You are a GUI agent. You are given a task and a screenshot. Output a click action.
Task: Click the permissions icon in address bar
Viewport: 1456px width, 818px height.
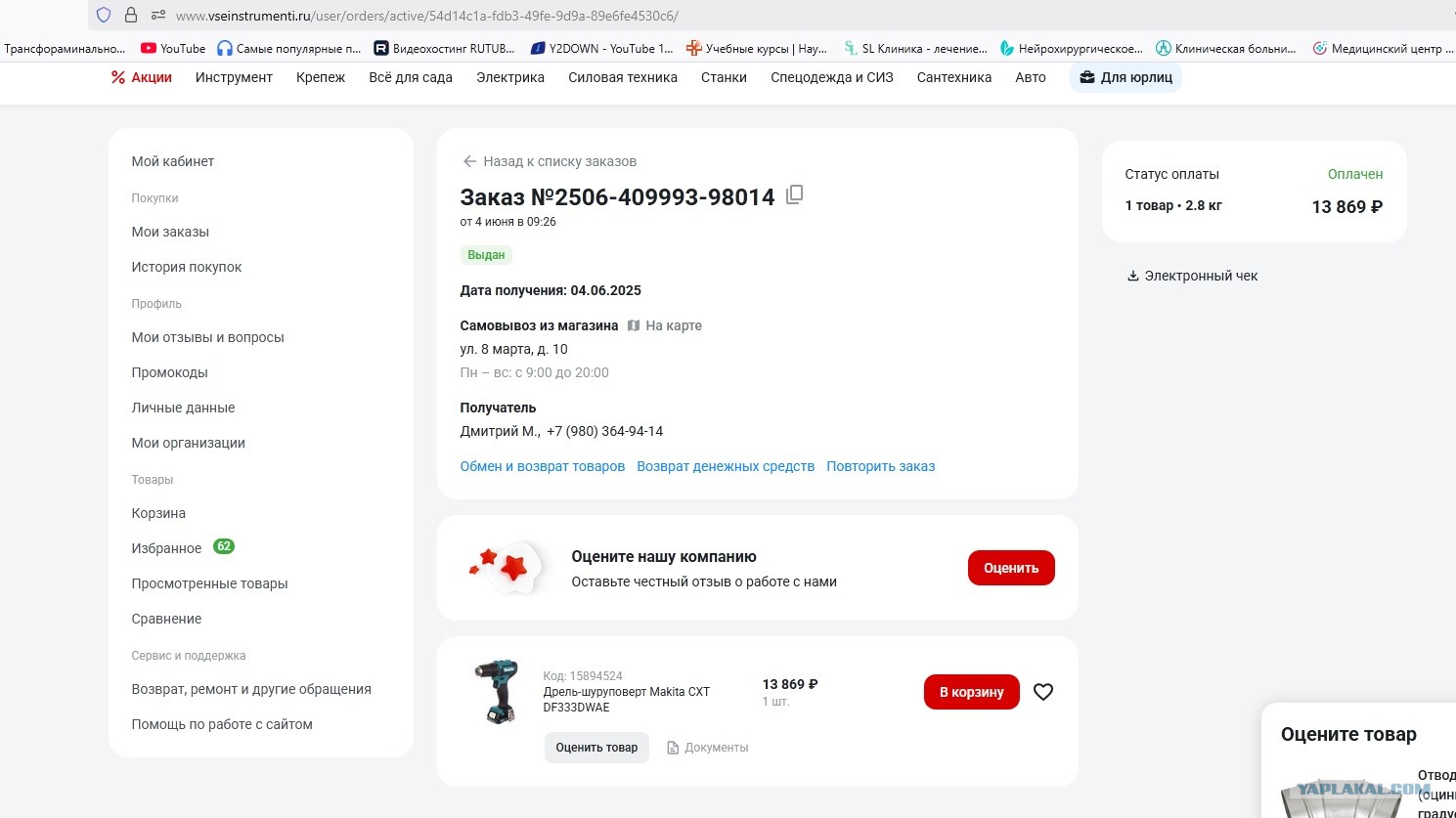coord(158,15)
